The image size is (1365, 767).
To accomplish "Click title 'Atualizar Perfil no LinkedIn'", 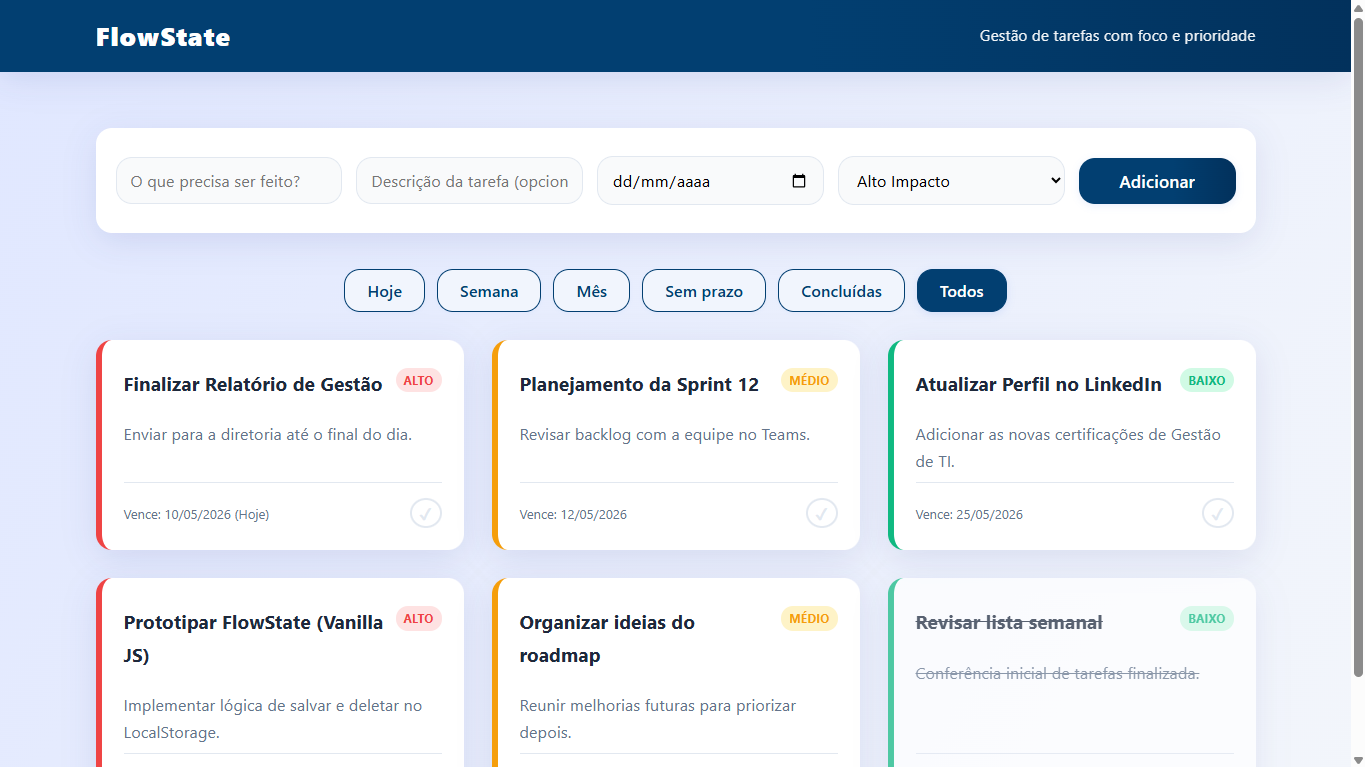I will pos(1039,384).
